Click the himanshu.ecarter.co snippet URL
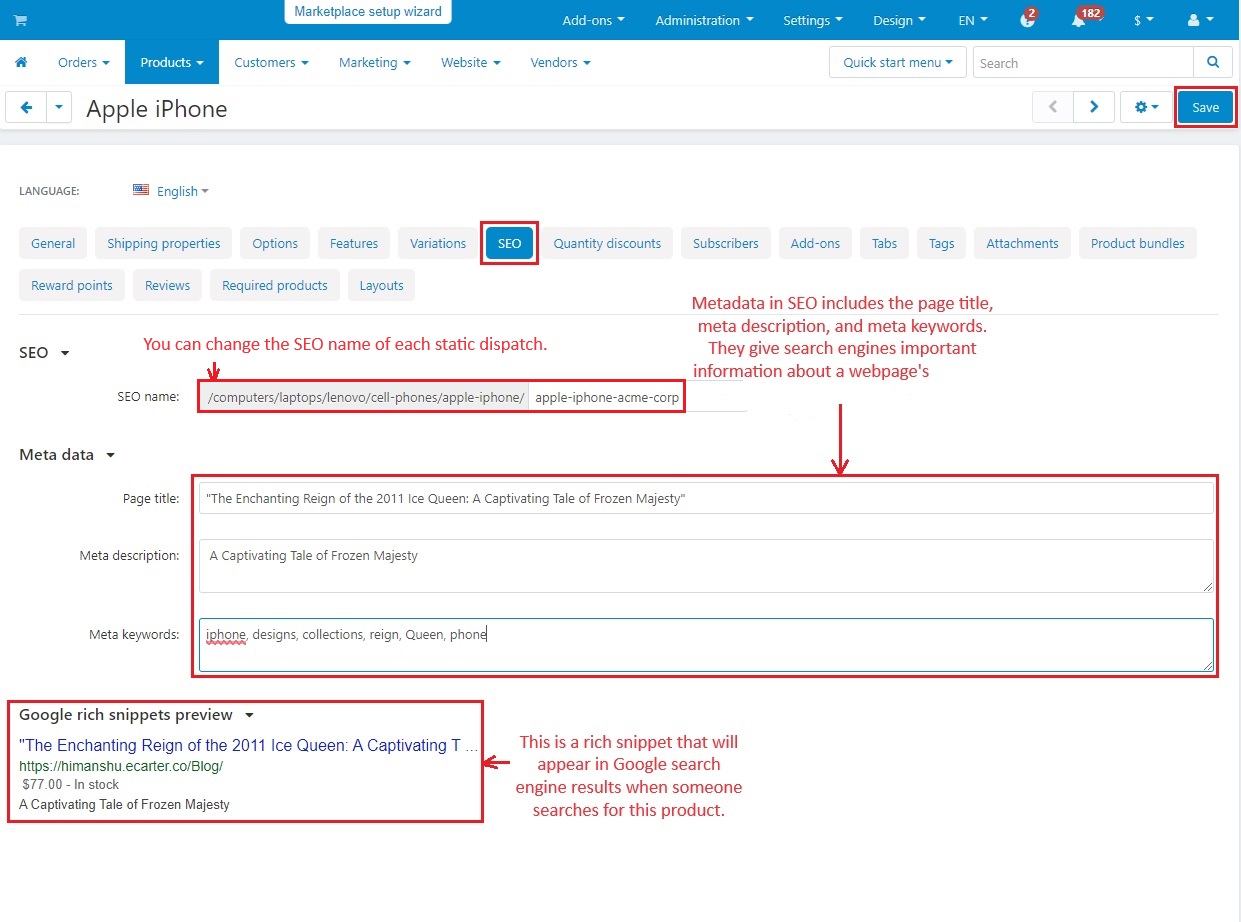Viewport: 1241px width, 922px height. point(121,766)
